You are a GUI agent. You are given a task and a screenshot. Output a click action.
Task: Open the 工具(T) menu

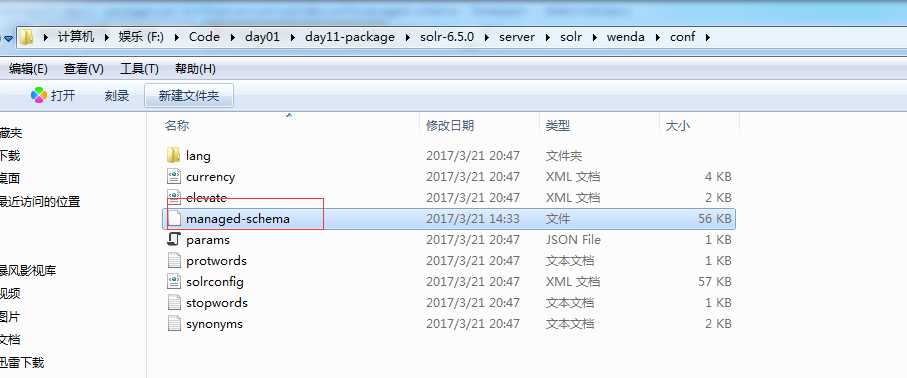(x=139, y=69)
